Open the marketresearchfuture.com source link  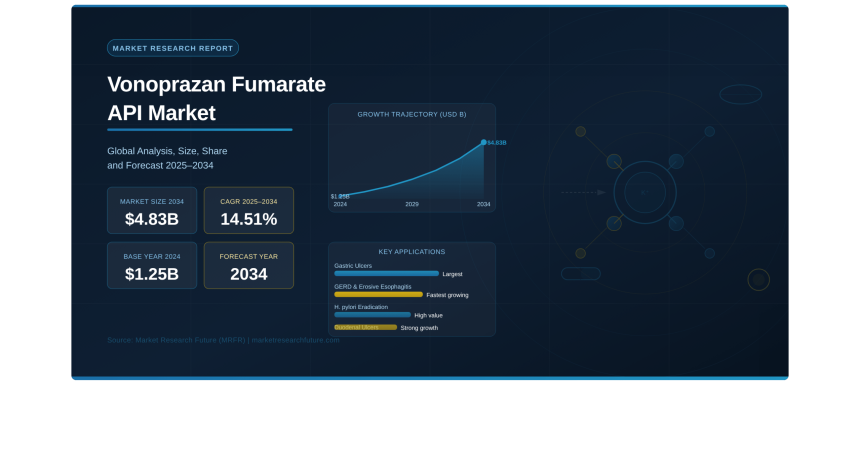[x=295, y=340]
